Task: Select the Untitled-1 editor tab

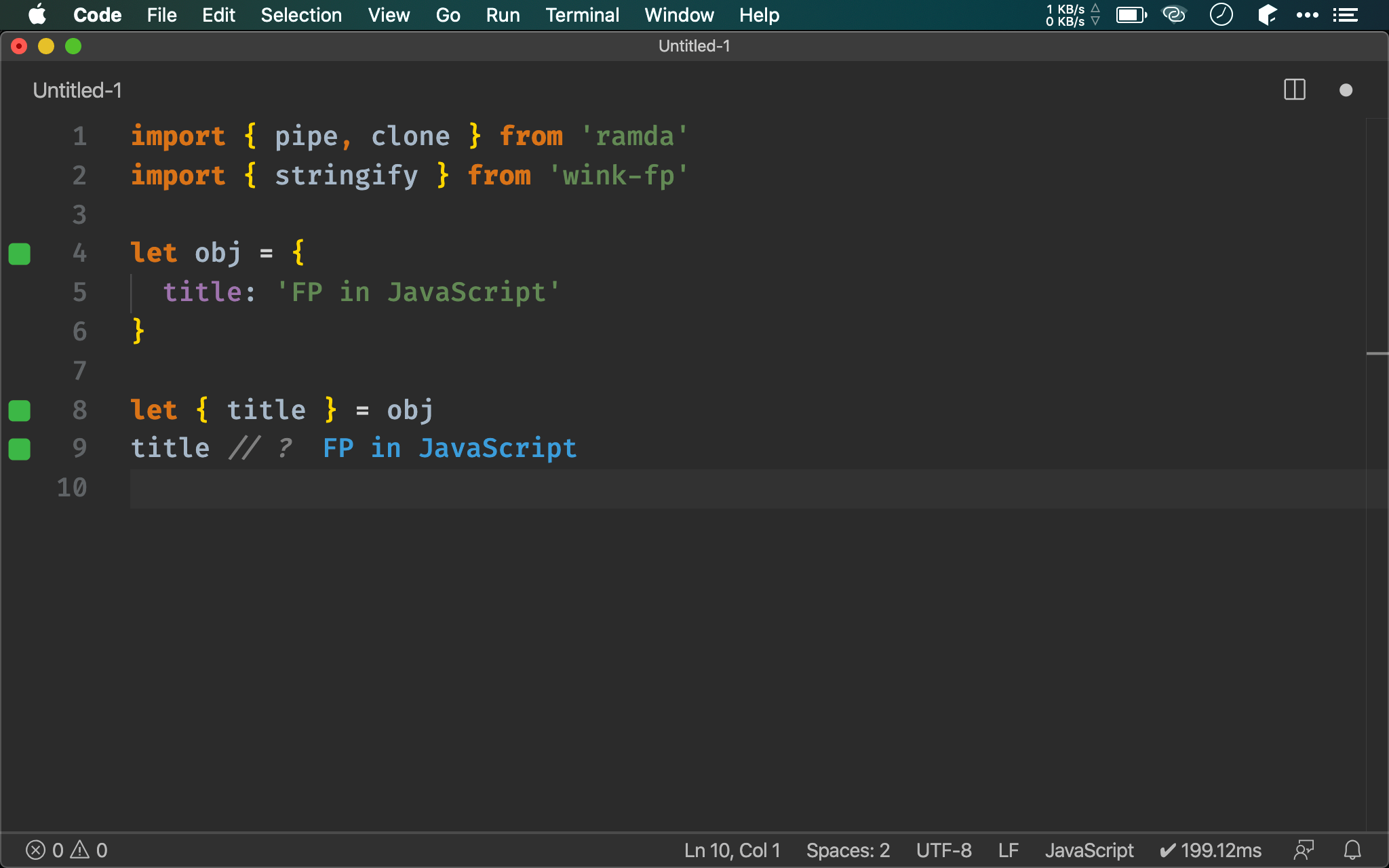Action: [77, 90]
